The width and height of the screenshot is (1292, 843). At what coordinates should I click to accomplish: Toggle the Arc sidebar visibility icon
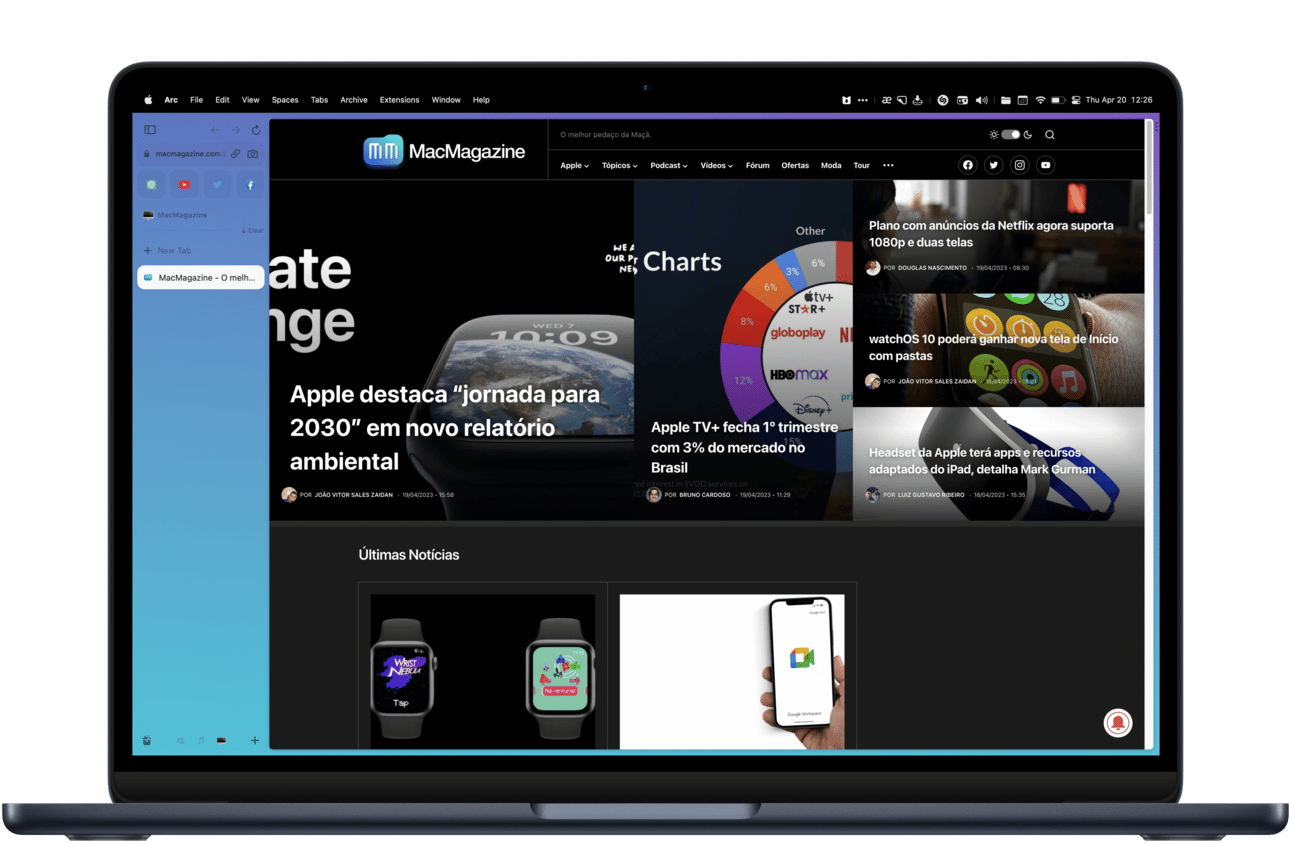click(x=150, y=130)
